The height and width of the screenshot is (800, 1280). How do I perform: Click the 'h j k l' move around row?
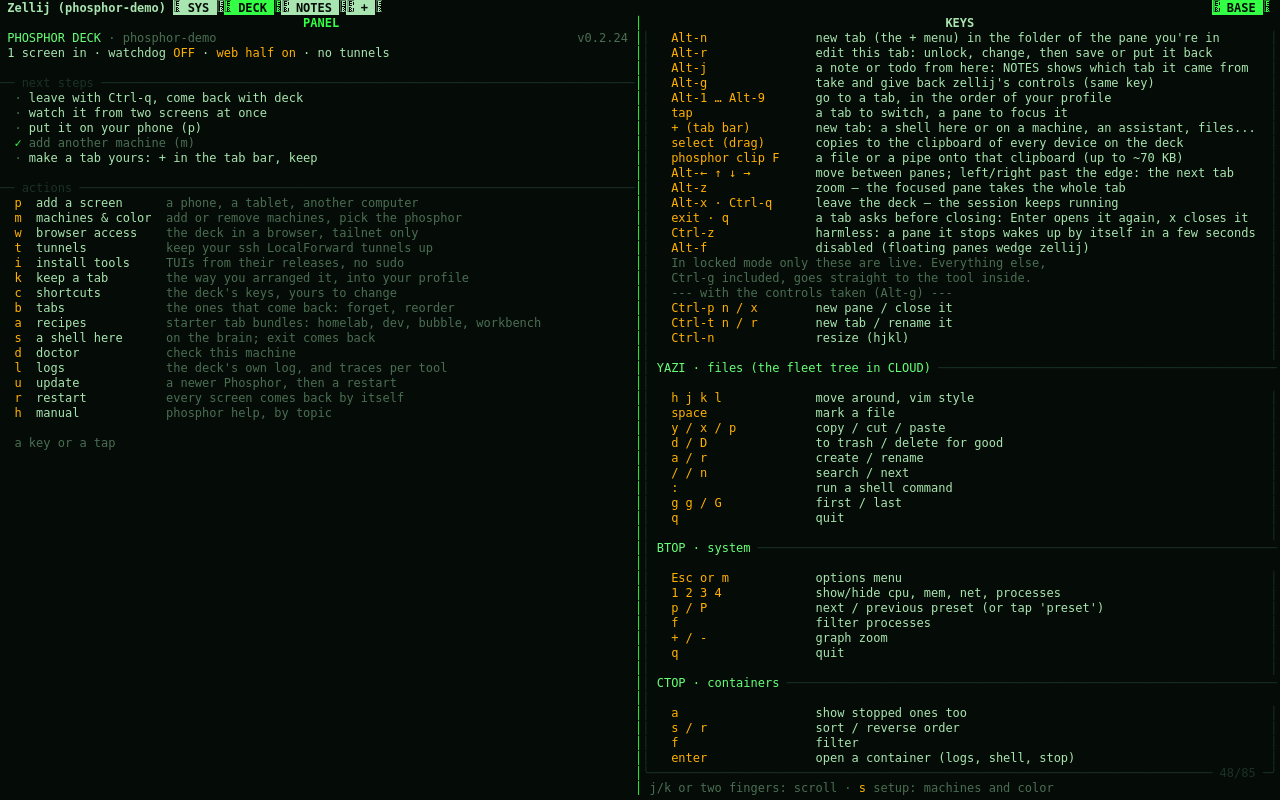pos(822,398)
